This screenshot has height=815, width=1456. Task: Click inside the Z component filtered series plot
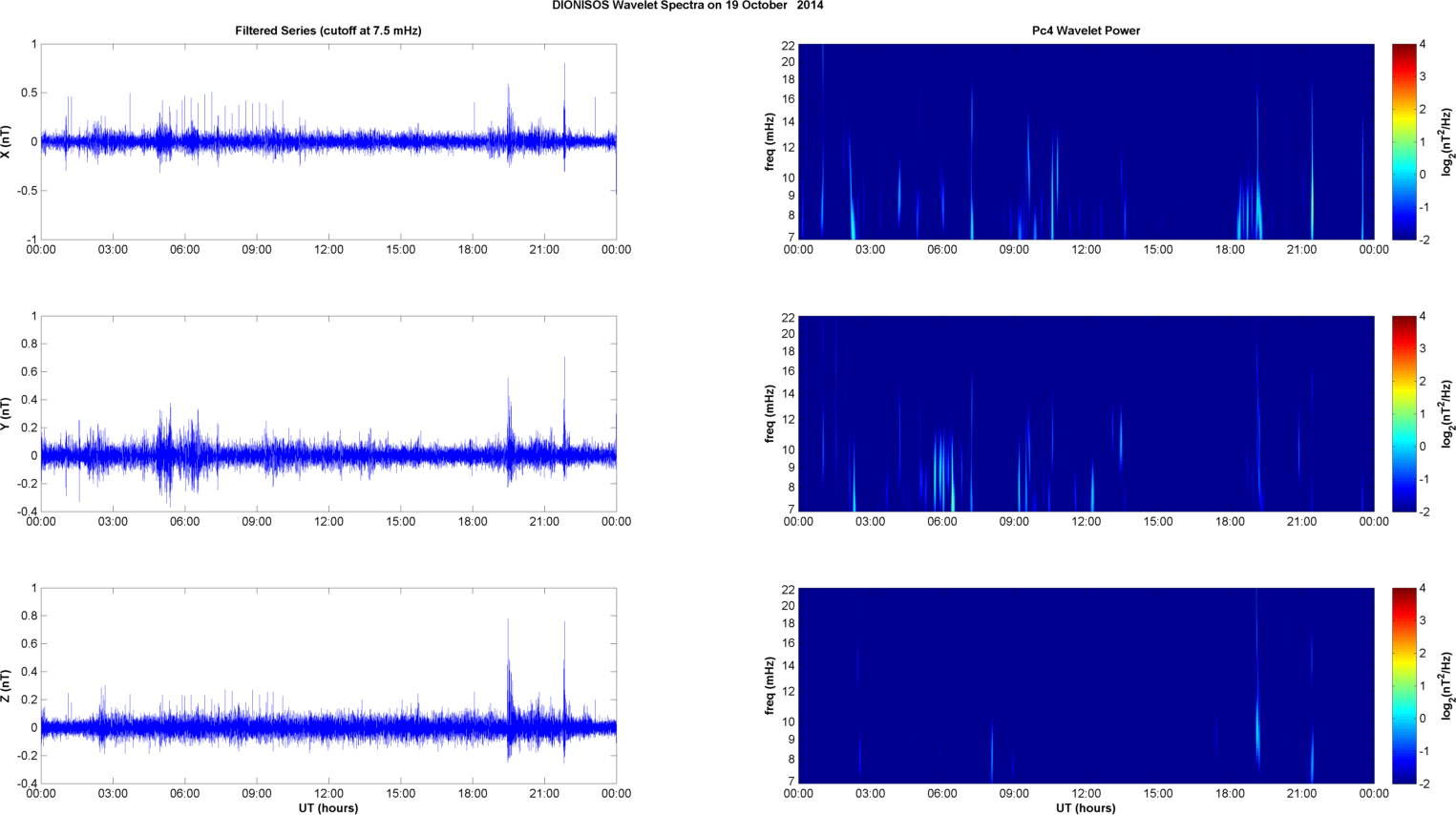[x=328, y=685]
